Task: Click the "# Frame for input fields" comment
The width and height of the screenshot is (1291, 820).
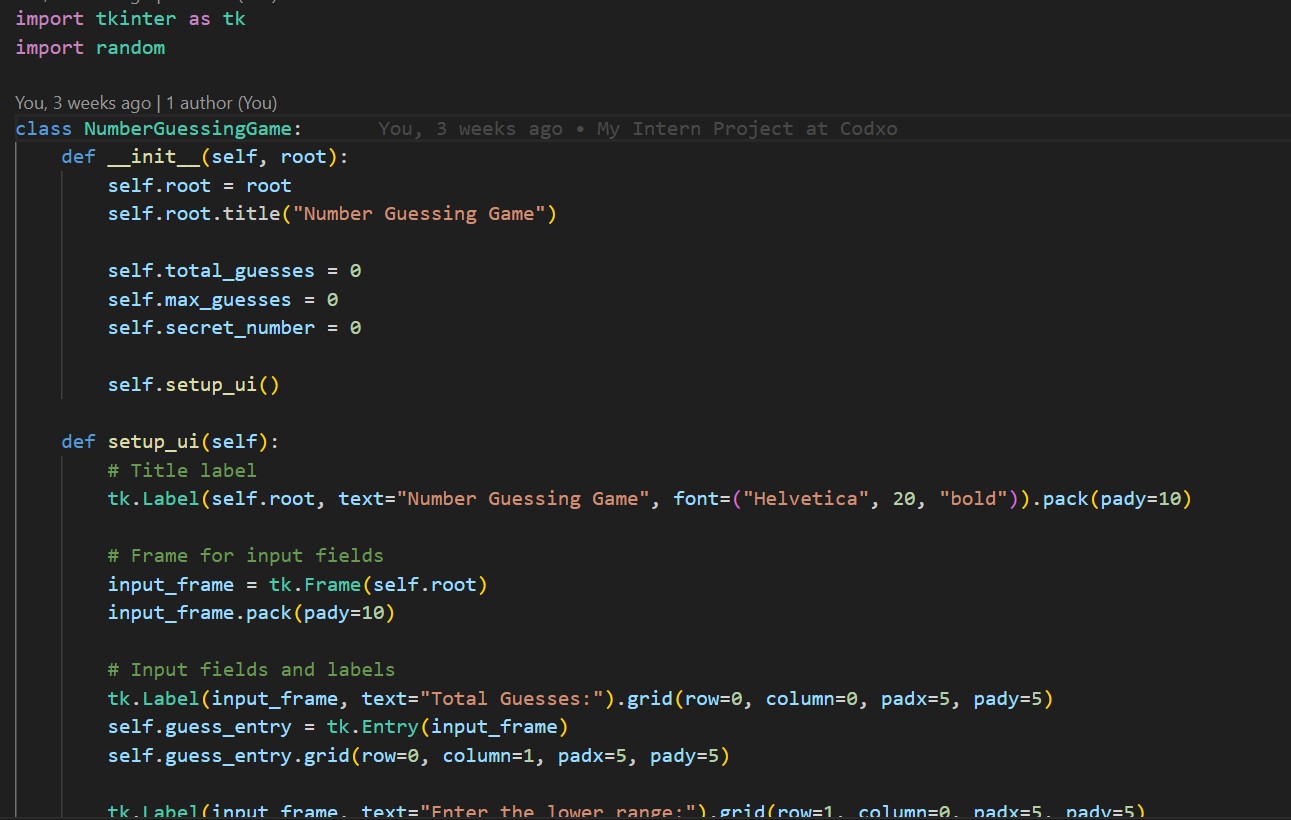Action: [x=245, y=555]
